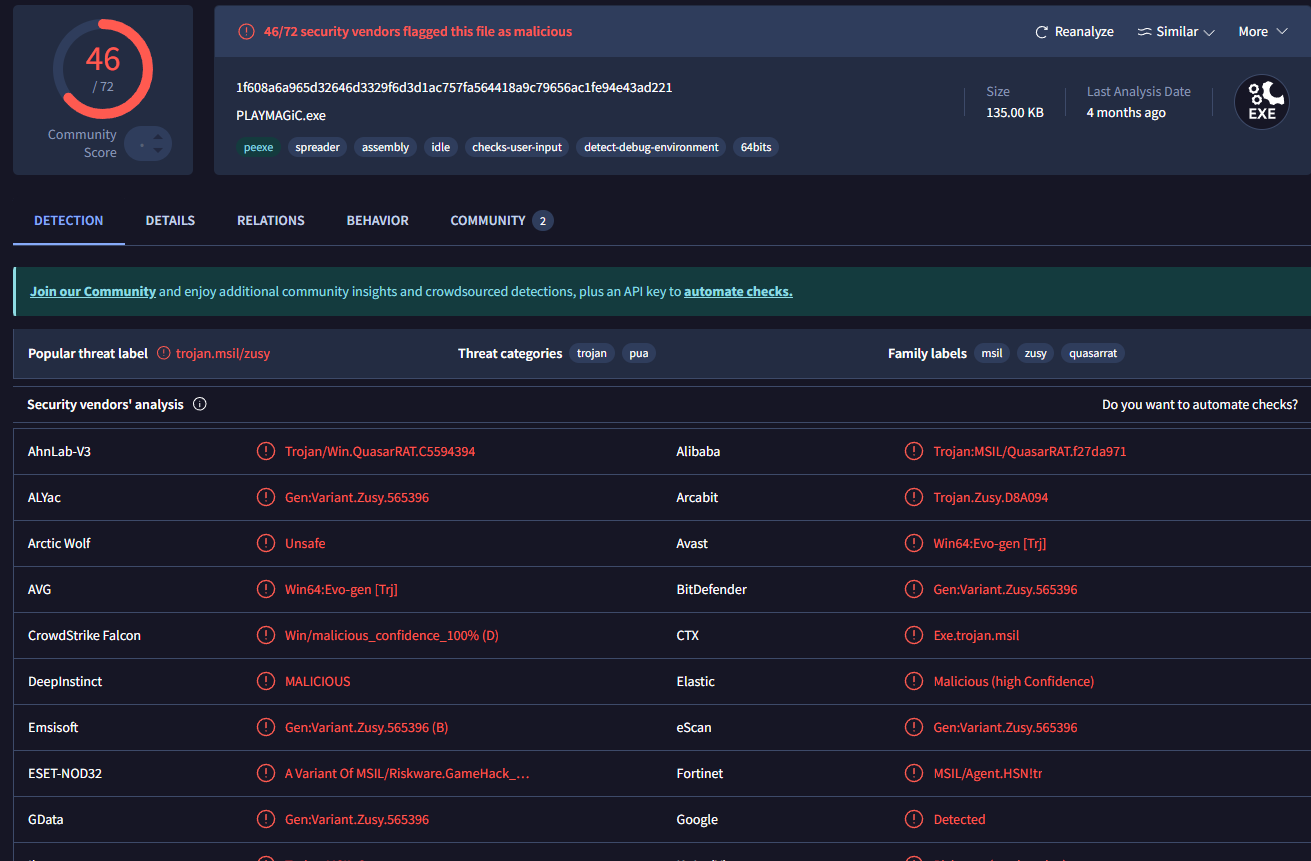Click the Reanalyze refresh icon

[1041, 32]
